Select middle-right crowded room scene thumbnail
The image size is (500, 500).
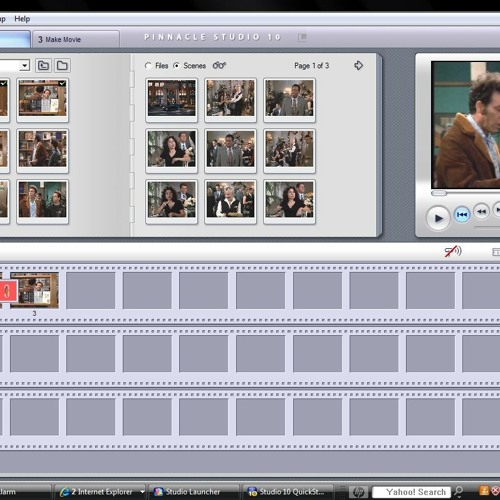click(x=289, y=151)
